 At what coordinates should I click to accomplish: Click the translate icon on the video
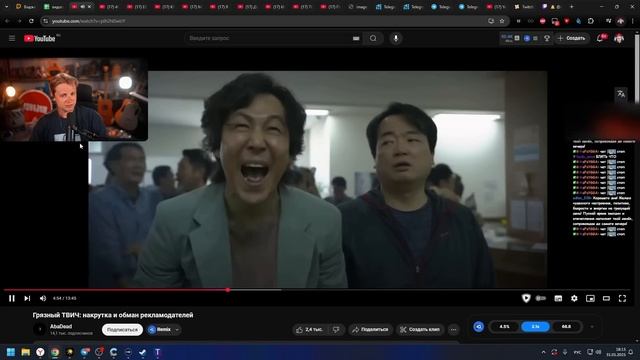621,94
